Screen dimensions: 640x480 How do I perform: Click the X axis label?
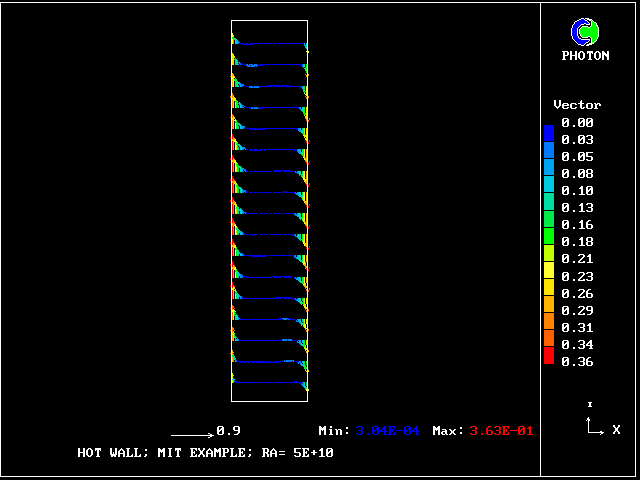(x=616, y=430)
